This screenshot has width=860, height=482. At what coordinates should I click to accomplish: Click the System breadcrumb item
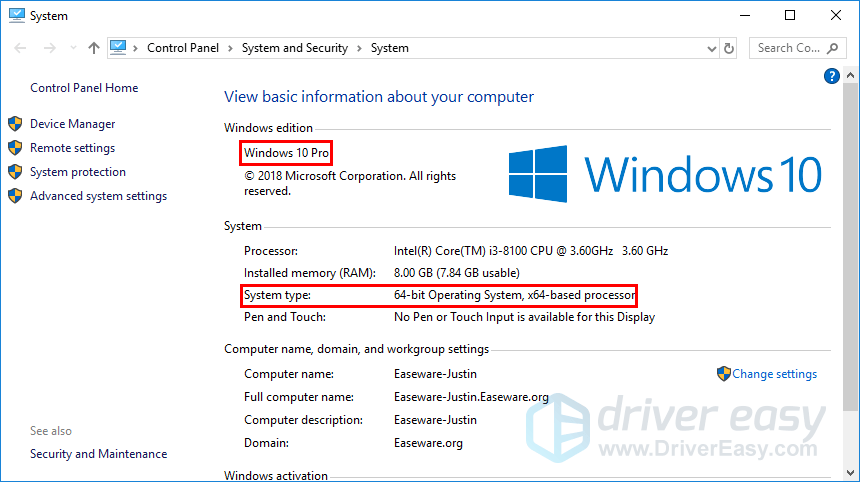(389, 48)
